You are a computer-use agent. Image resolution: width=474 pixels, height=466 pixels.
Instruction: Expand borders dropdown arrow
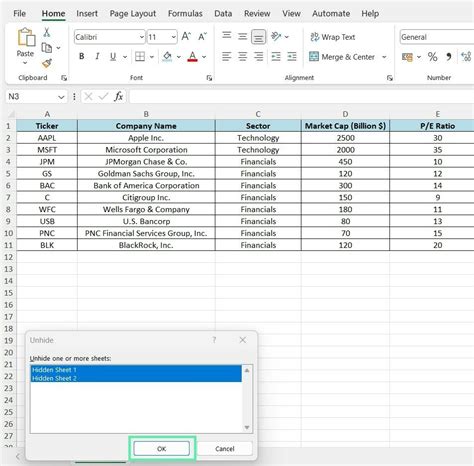(152, 57)
